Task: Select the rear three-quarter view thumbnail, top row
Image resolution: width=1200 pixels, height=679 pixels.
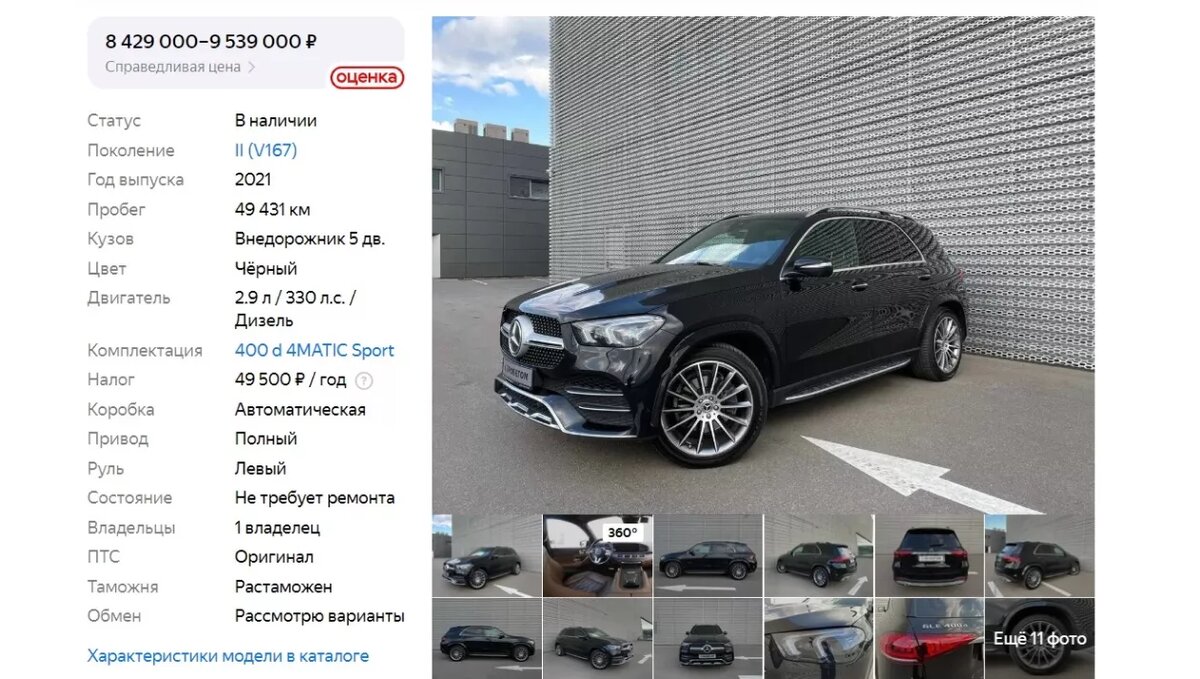Action: click(x=818, y=555)
